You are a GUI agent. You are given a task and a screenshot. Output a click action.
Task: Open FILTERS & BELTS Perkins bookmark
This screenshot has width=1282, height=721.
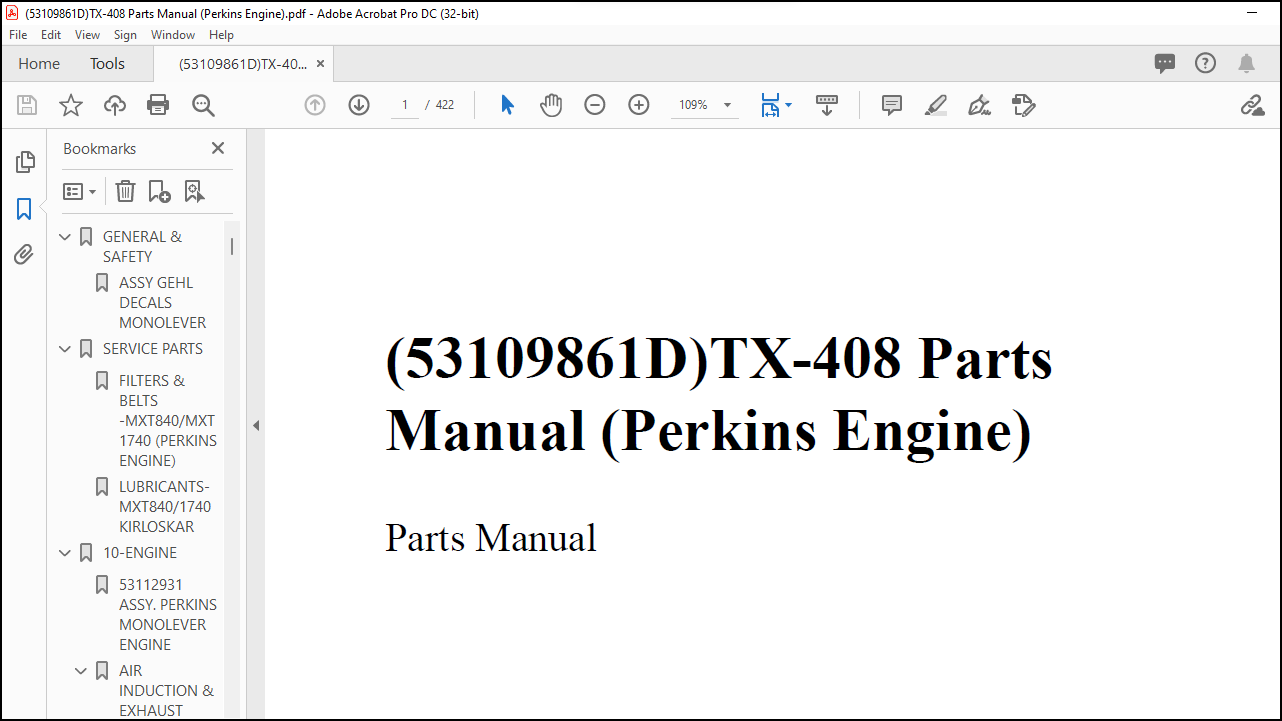[x=168, y=421]
